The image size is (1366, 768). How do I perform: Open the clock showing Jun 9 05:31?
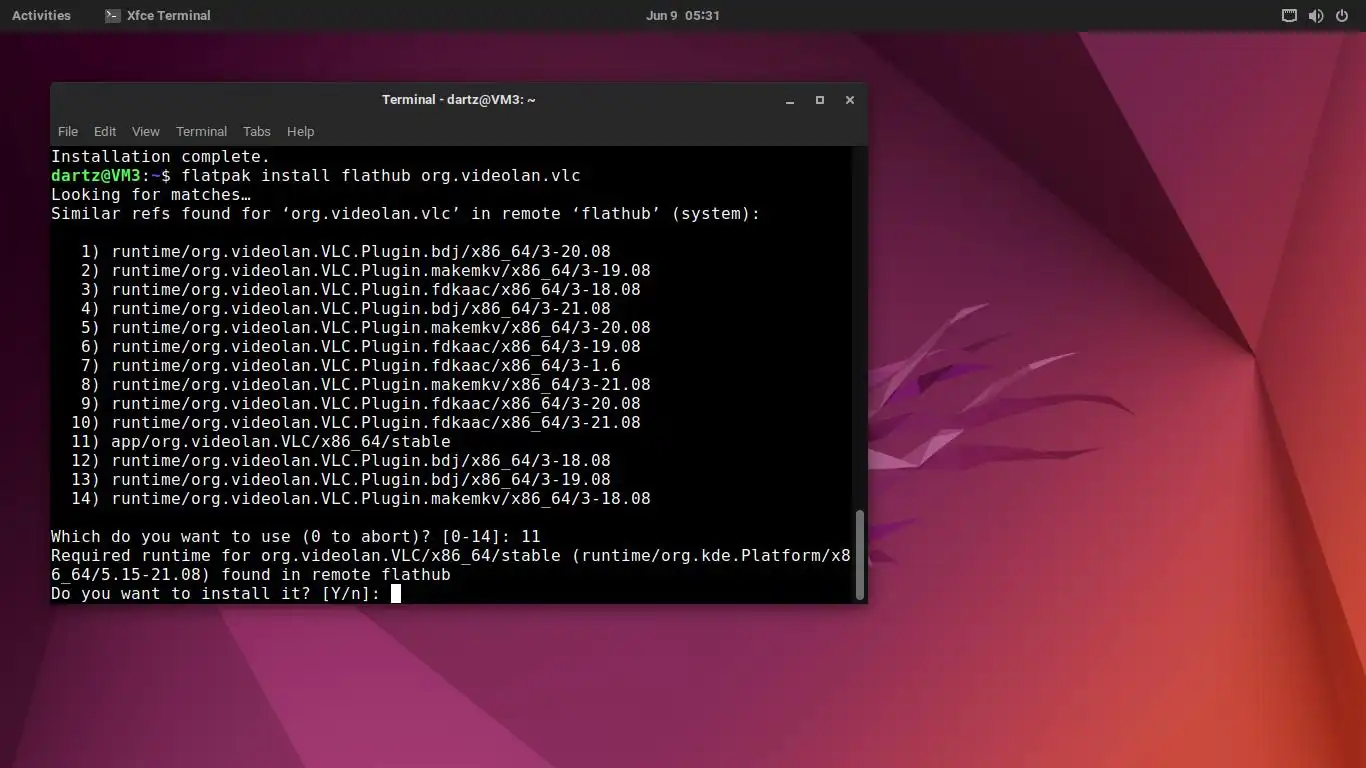click(683, 15)
